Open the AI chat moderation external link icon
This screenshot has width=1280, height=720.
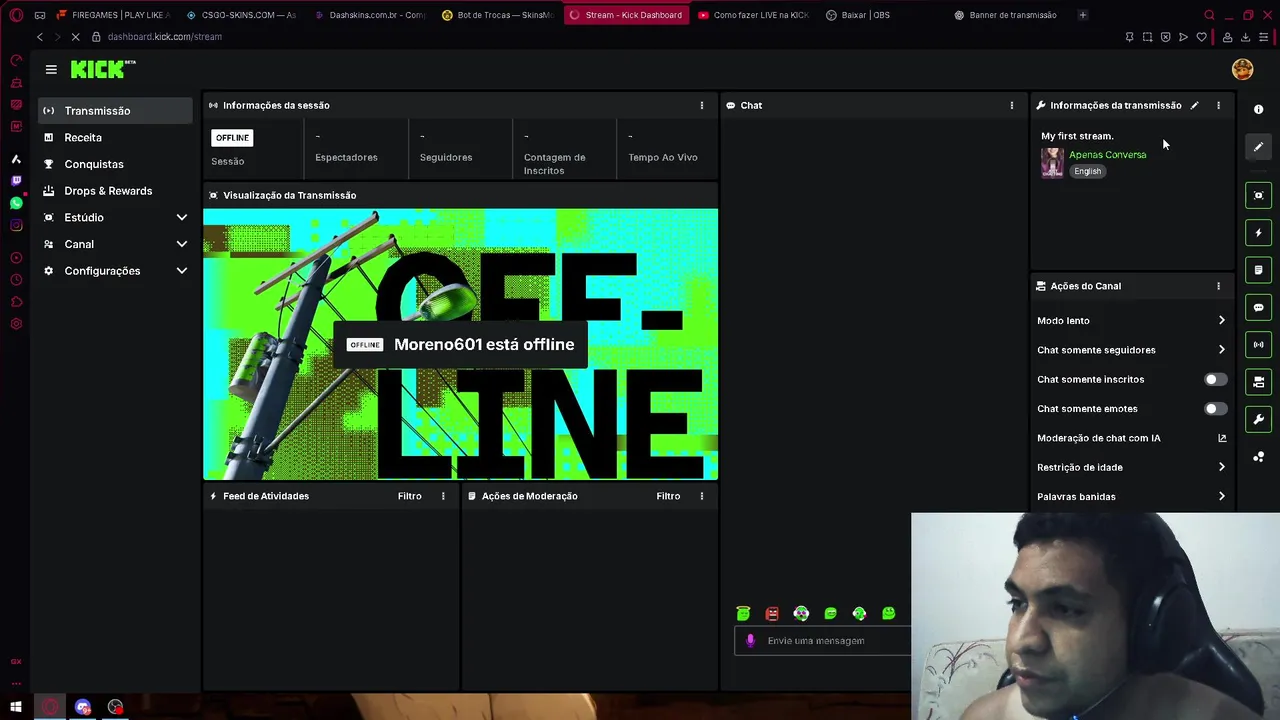click(x=1221, y=438)
